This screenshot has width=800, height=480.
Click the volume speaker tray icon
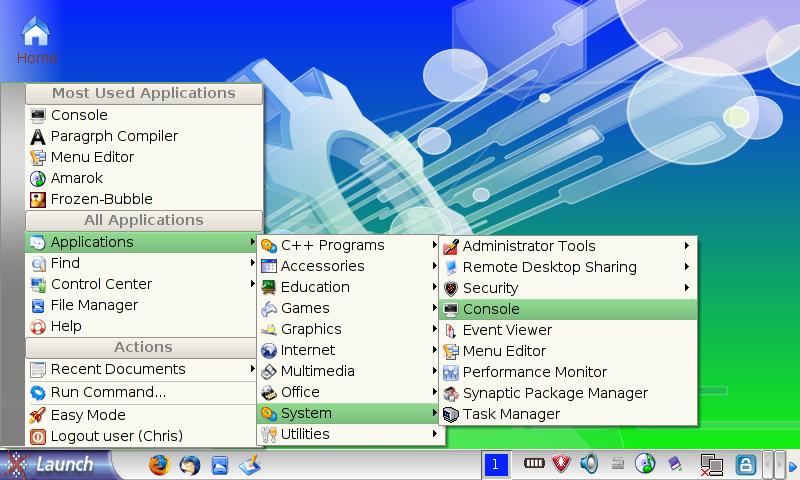click(589, 464)
